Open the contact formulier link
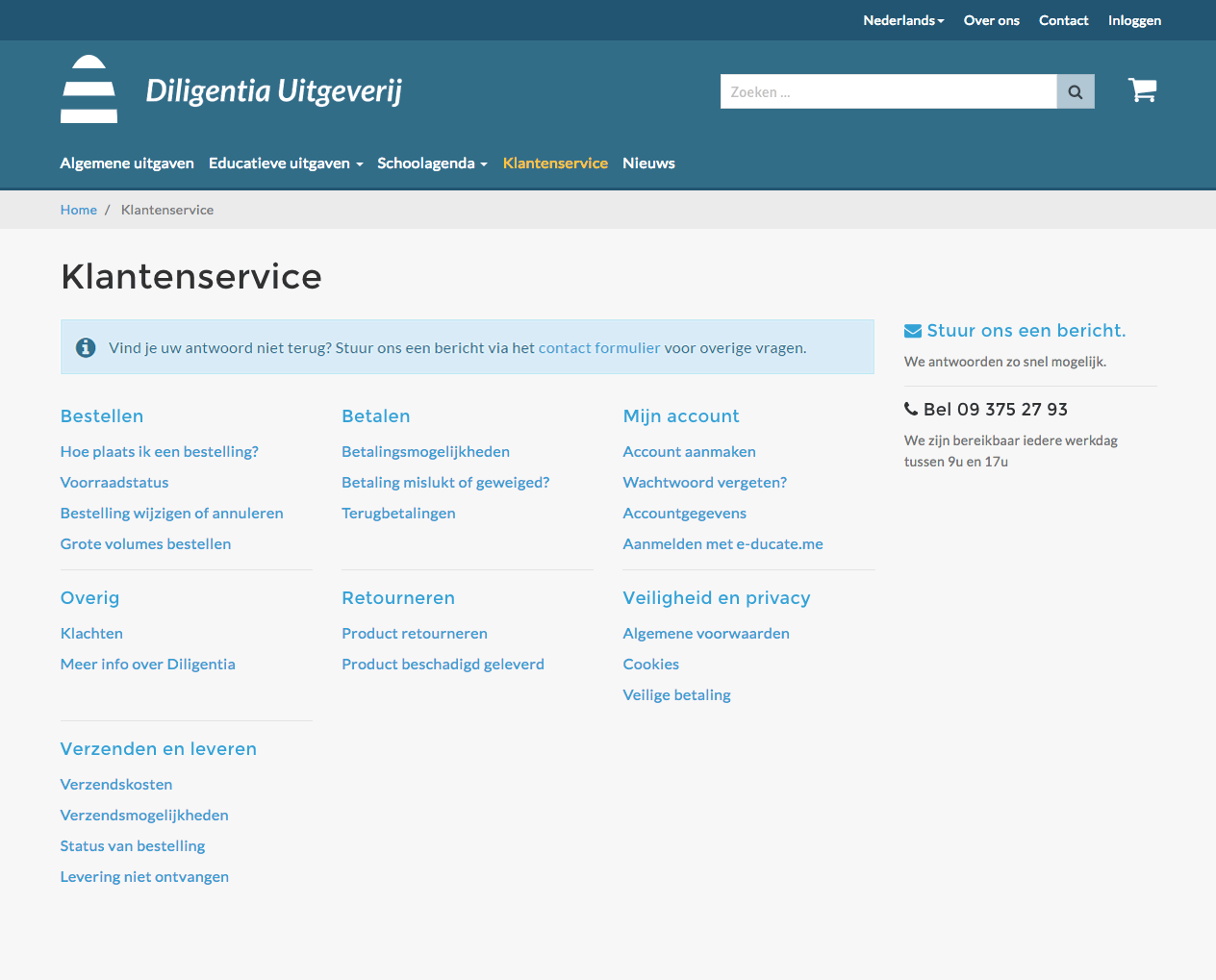Viewport: 1216px width, 980px height. point(599,348)
